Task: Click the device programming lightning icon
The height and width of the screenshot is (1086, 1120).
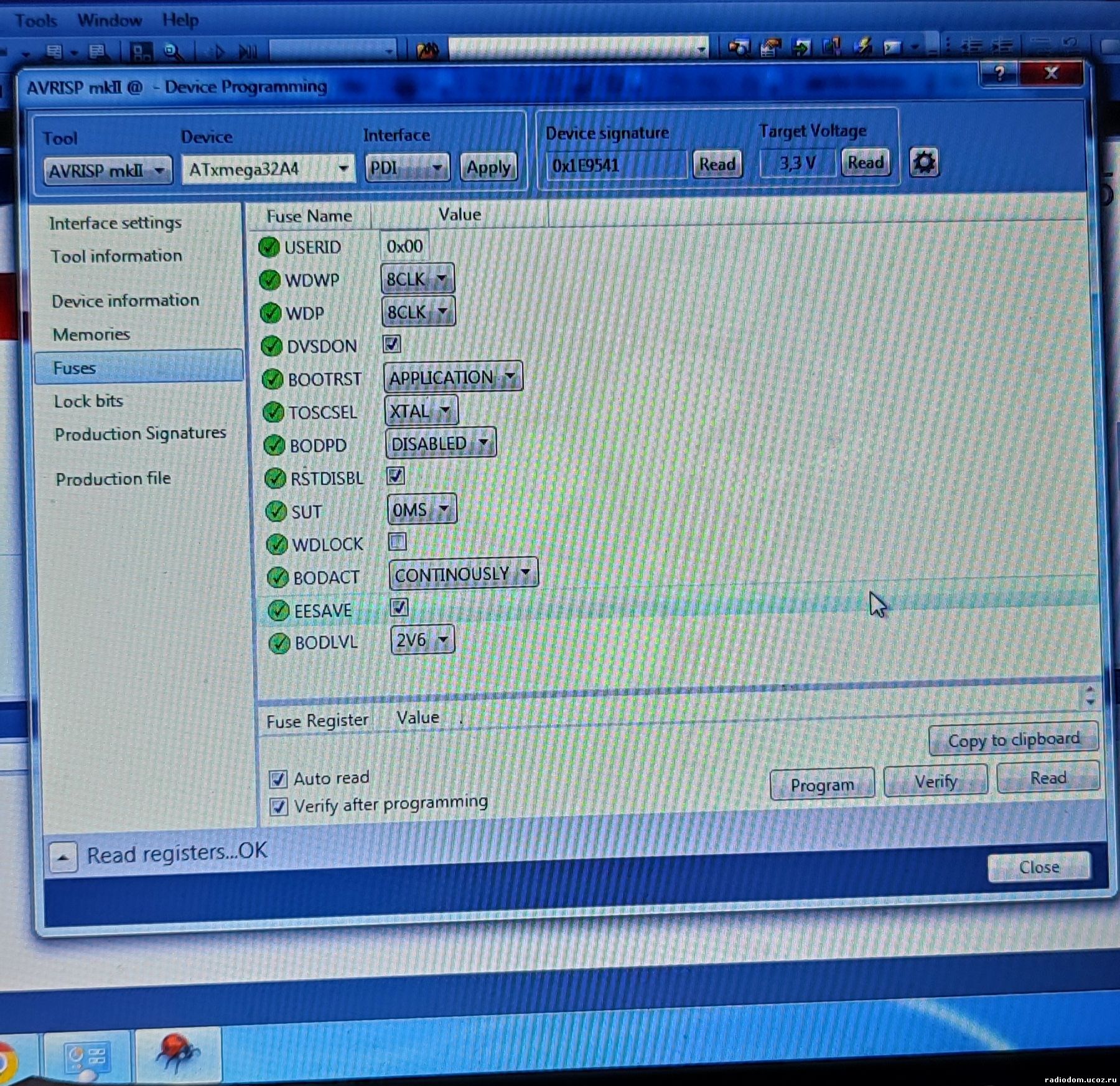Action: 863,46
